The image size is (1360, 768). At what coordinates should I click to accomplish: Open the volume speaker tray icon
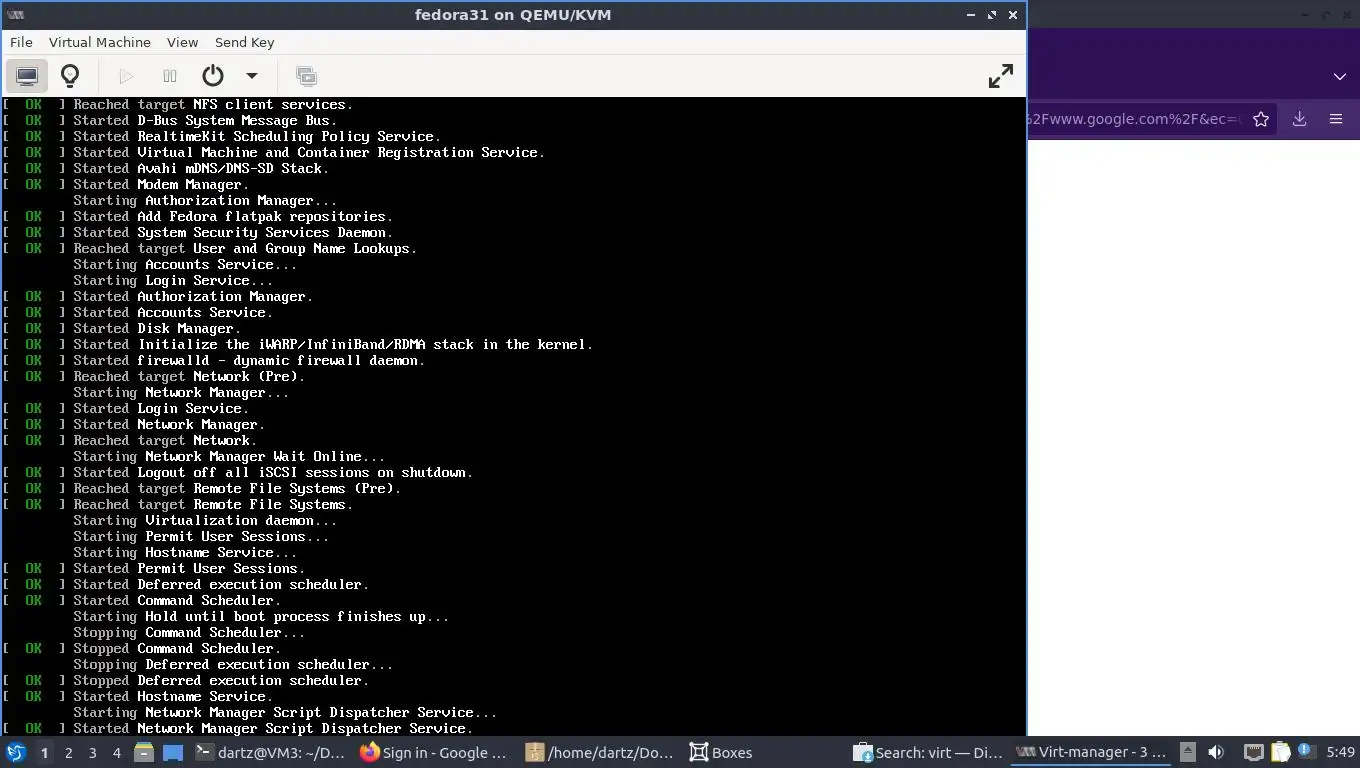pyautogui.click(x=1216, y=753)
